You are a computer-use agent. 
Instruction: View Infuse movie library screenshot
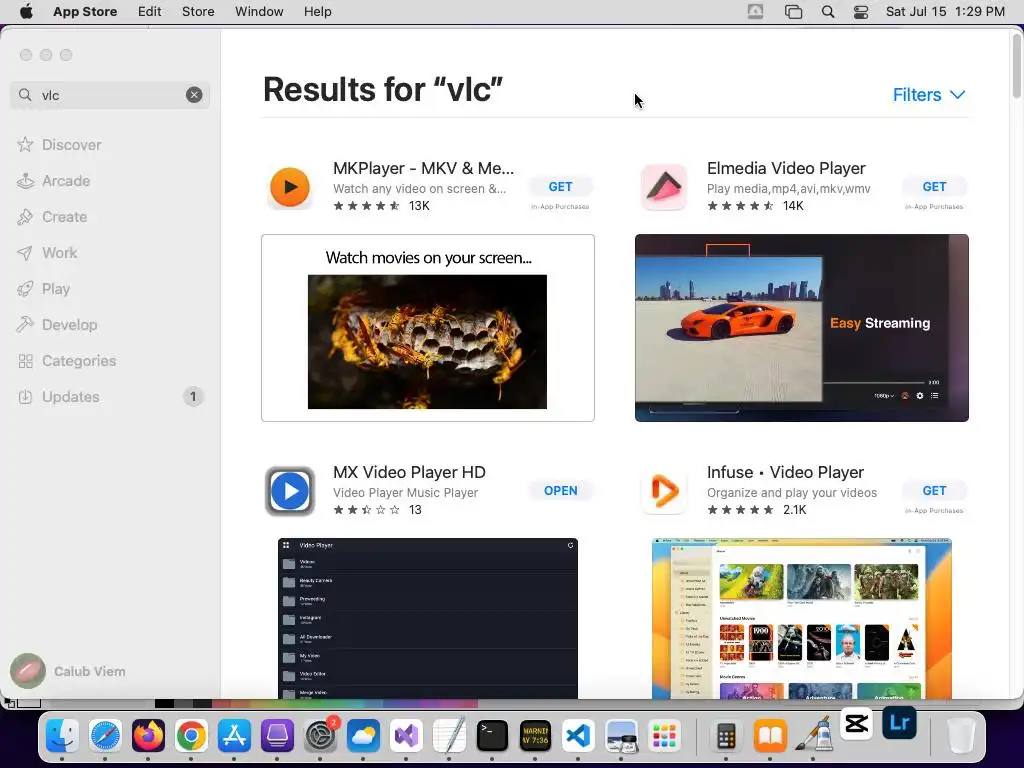point(801,618)
